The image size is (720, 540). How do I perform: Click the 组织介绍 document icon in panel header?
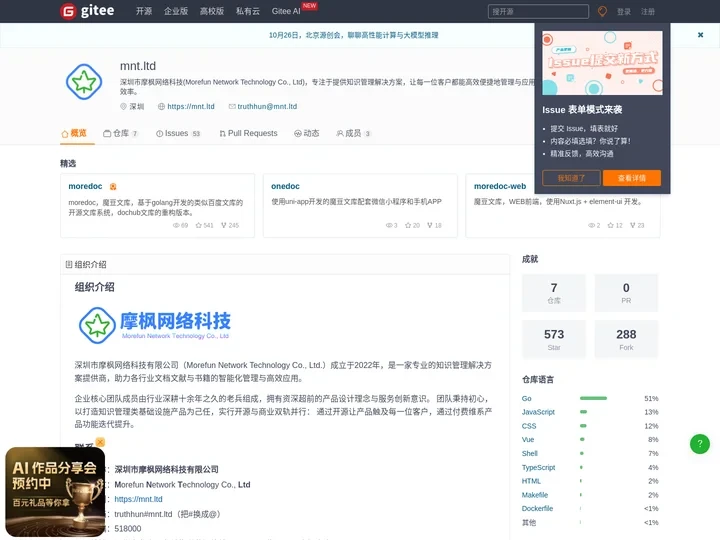click(x=69, y=264)
